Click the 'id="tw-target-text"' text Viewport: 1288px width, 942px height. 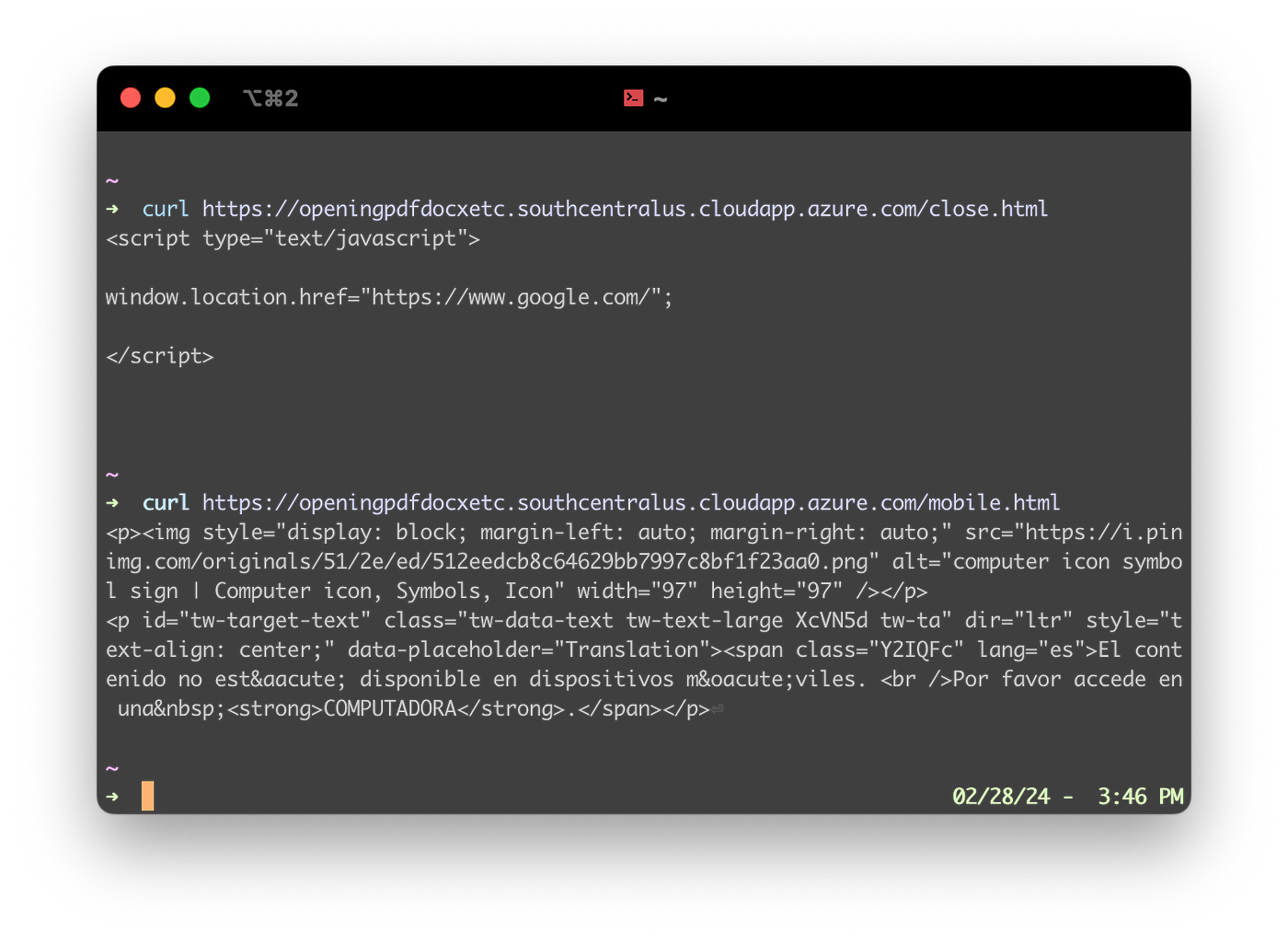(x=257, y=621)
